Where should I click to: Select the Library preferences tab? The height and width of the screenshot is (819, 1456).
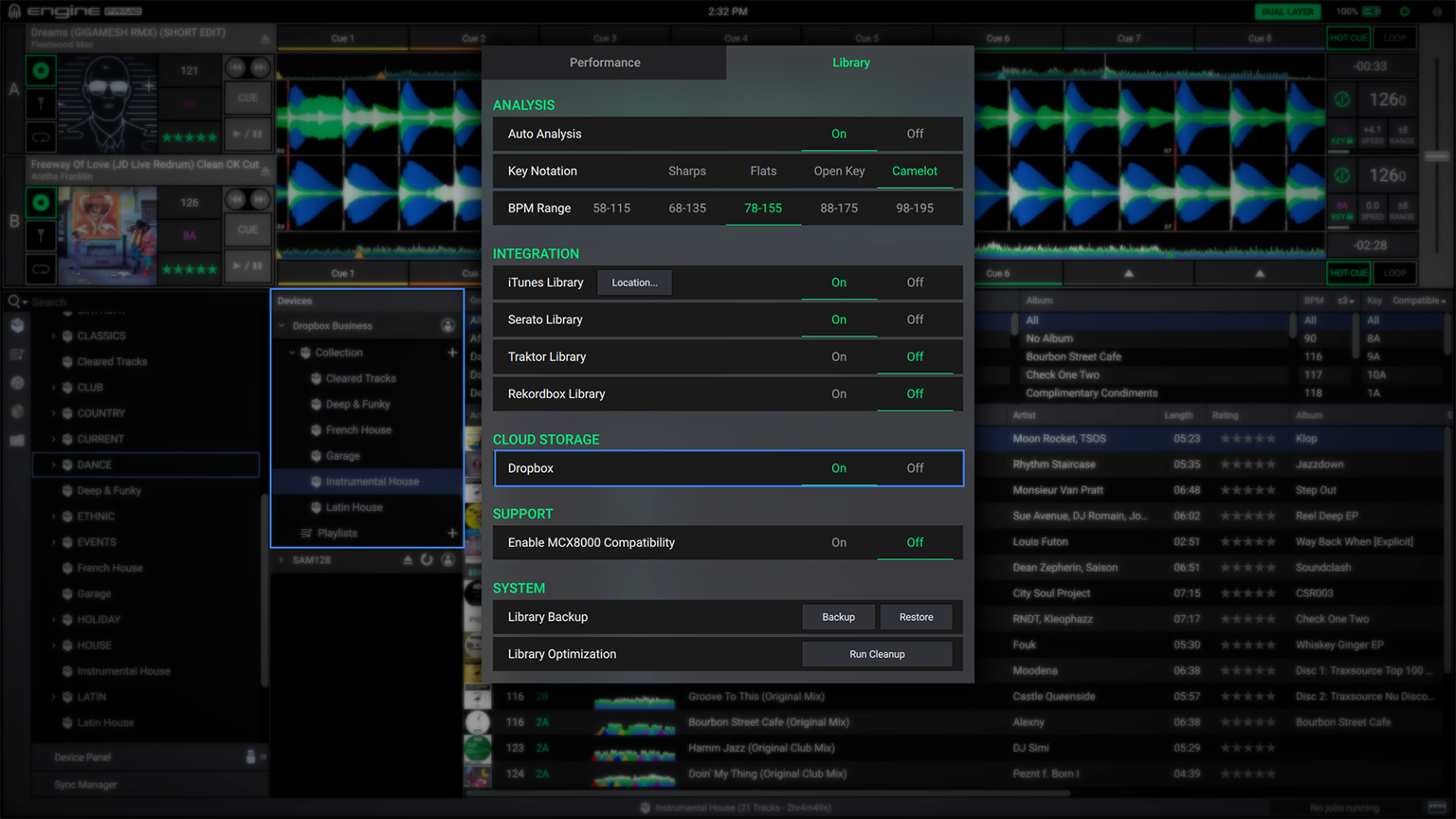[850, 63]
